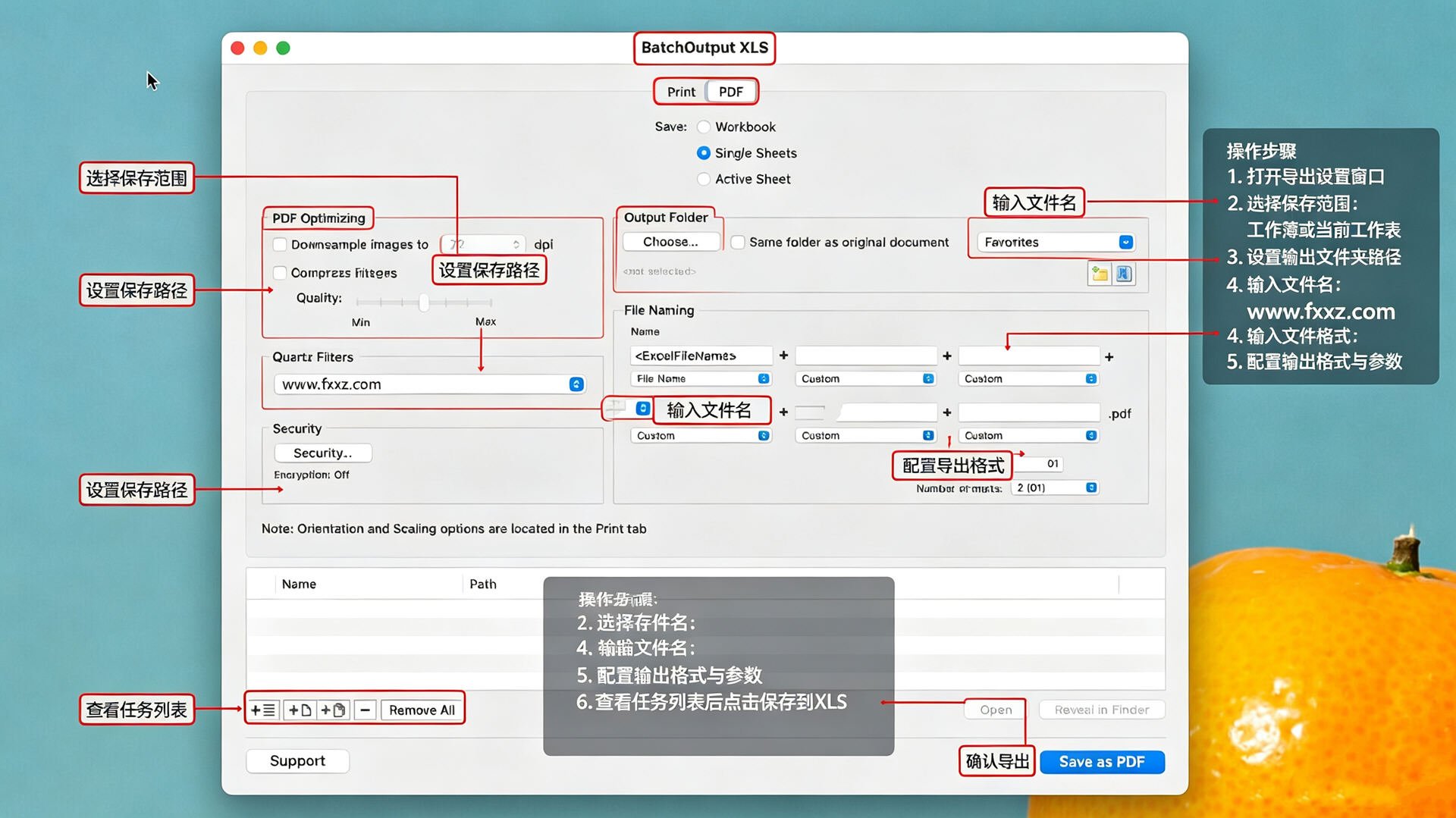Click the .pdf extension label
Viewport: 1456px width, 818px height.
[1119, 414]
